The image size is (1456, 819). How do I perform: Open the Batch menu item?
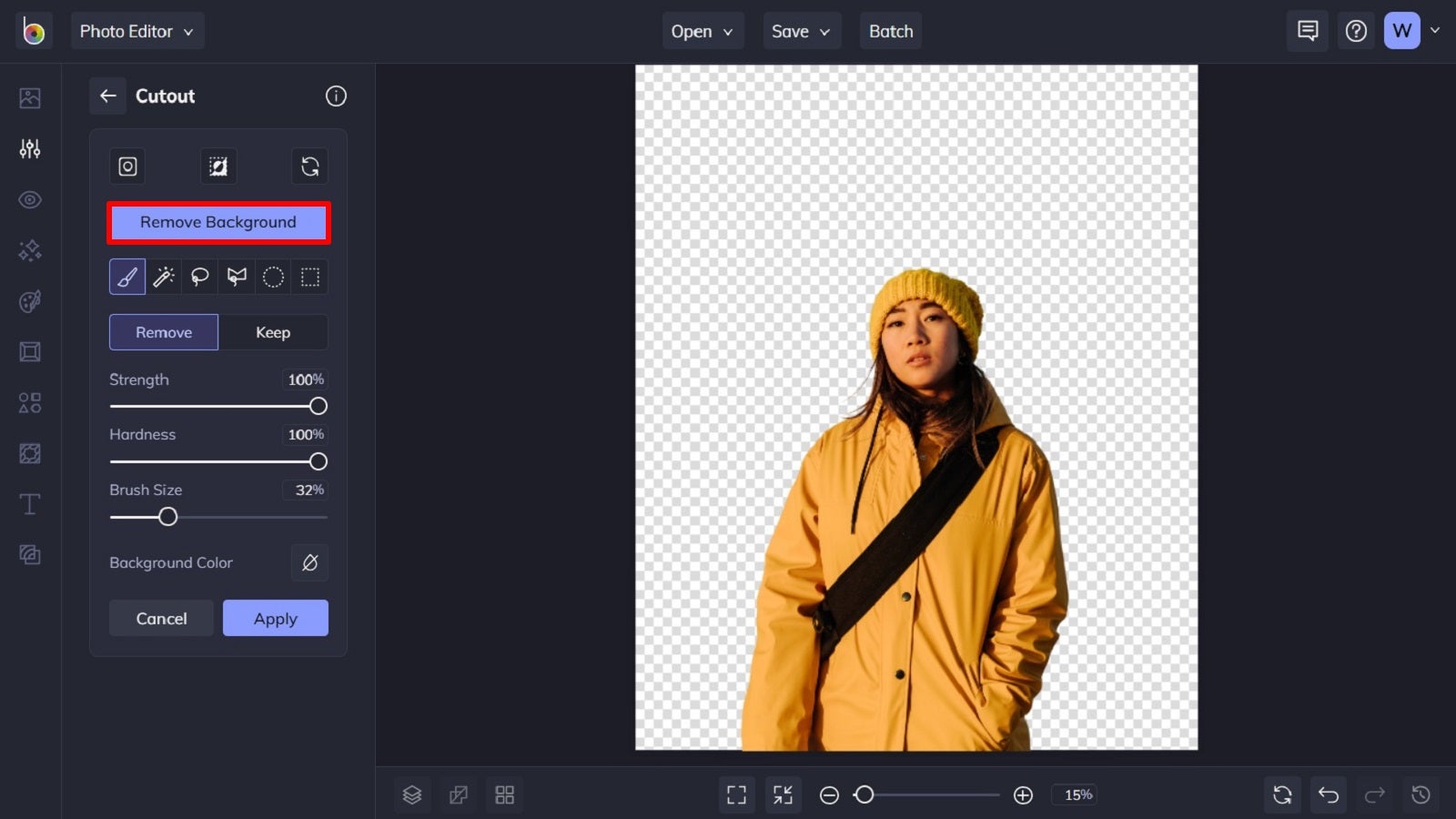pyautogui.click(x=890, y=30)
